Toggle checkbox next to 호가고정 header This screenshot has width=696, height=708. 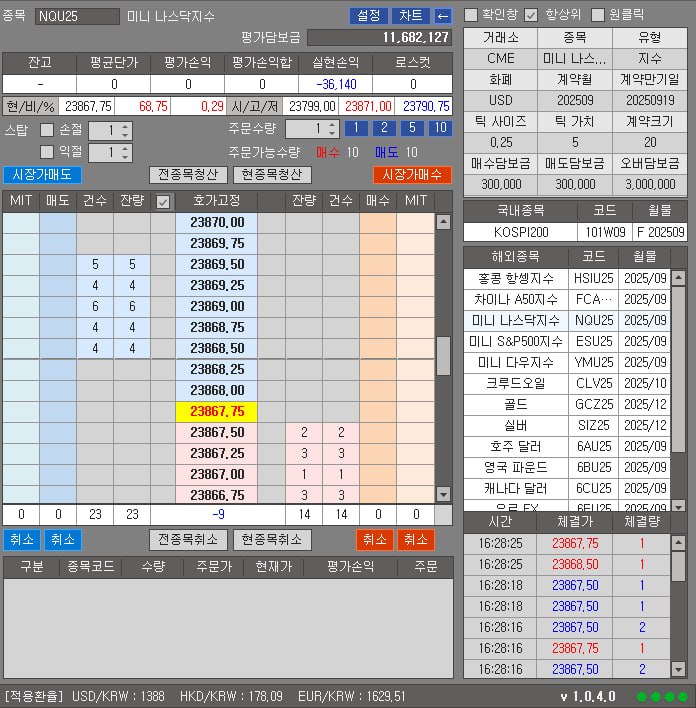[x=163, y=202]
